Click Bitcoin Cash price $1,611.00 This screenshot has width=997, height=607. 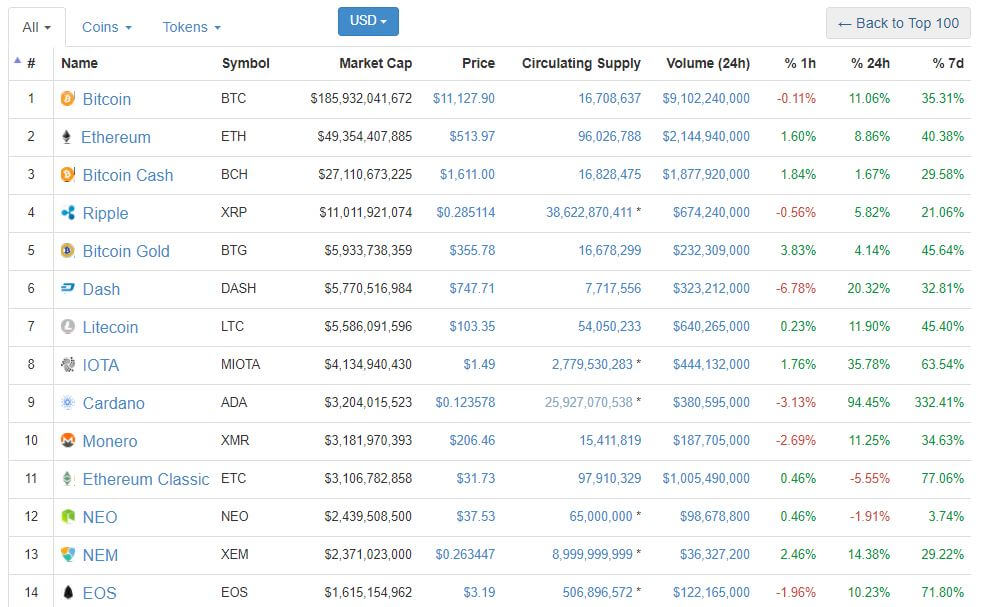[x=467, y=174]
